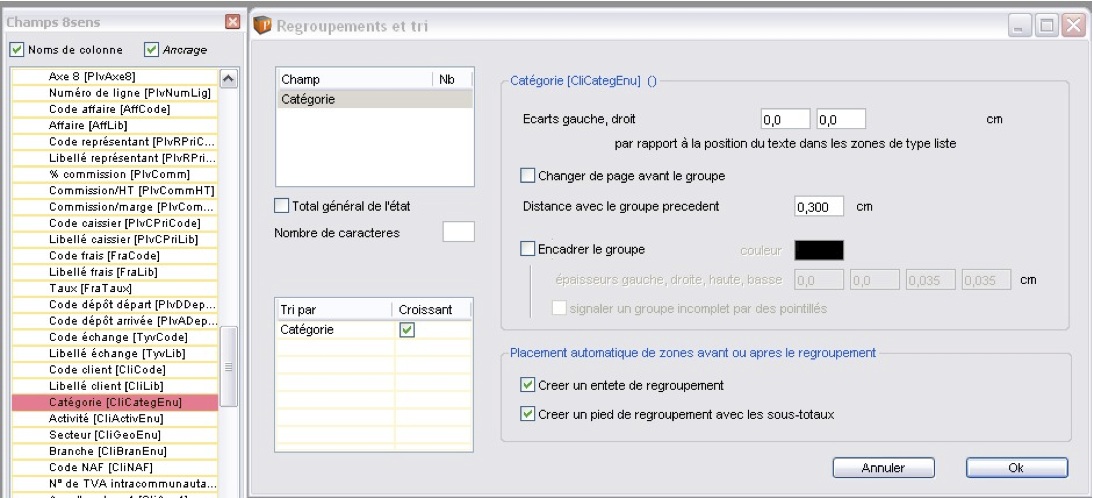
Task: Edit Distance avec le groupe precedent value
Action: pos(819,206)
